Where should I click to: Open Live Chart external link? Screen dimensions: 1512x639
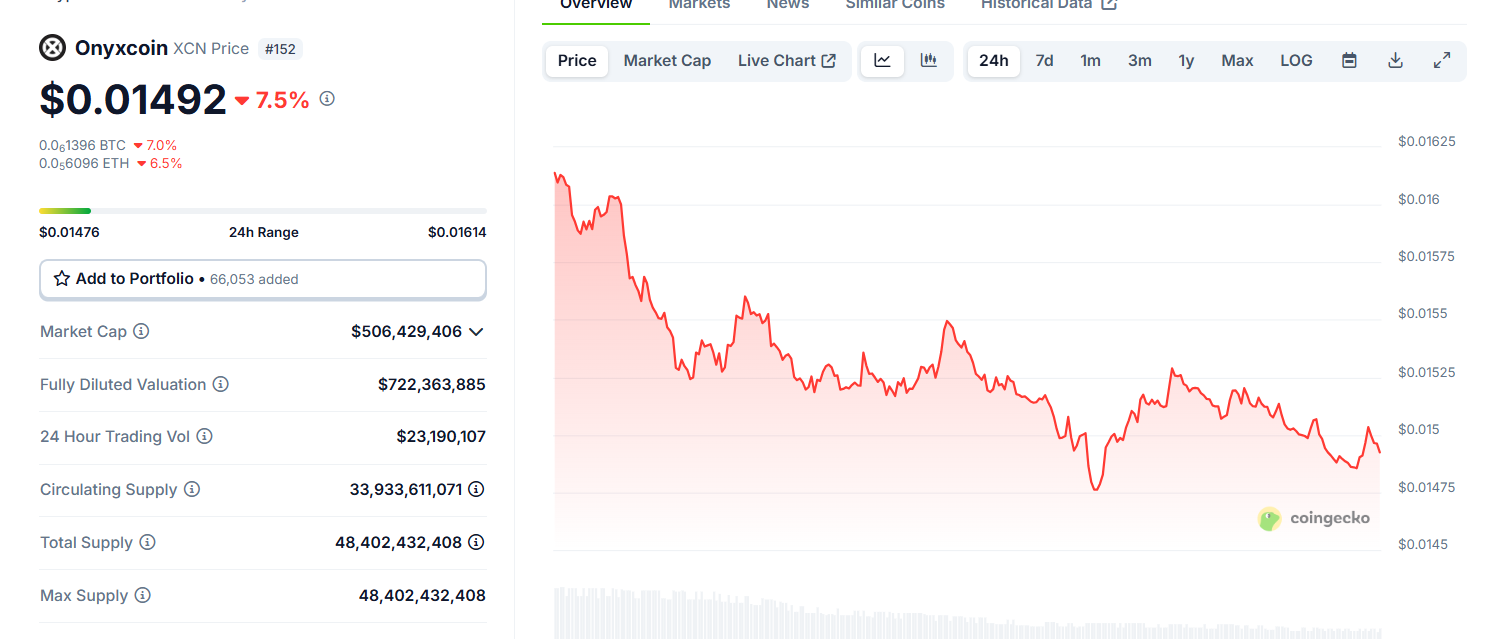787,61
